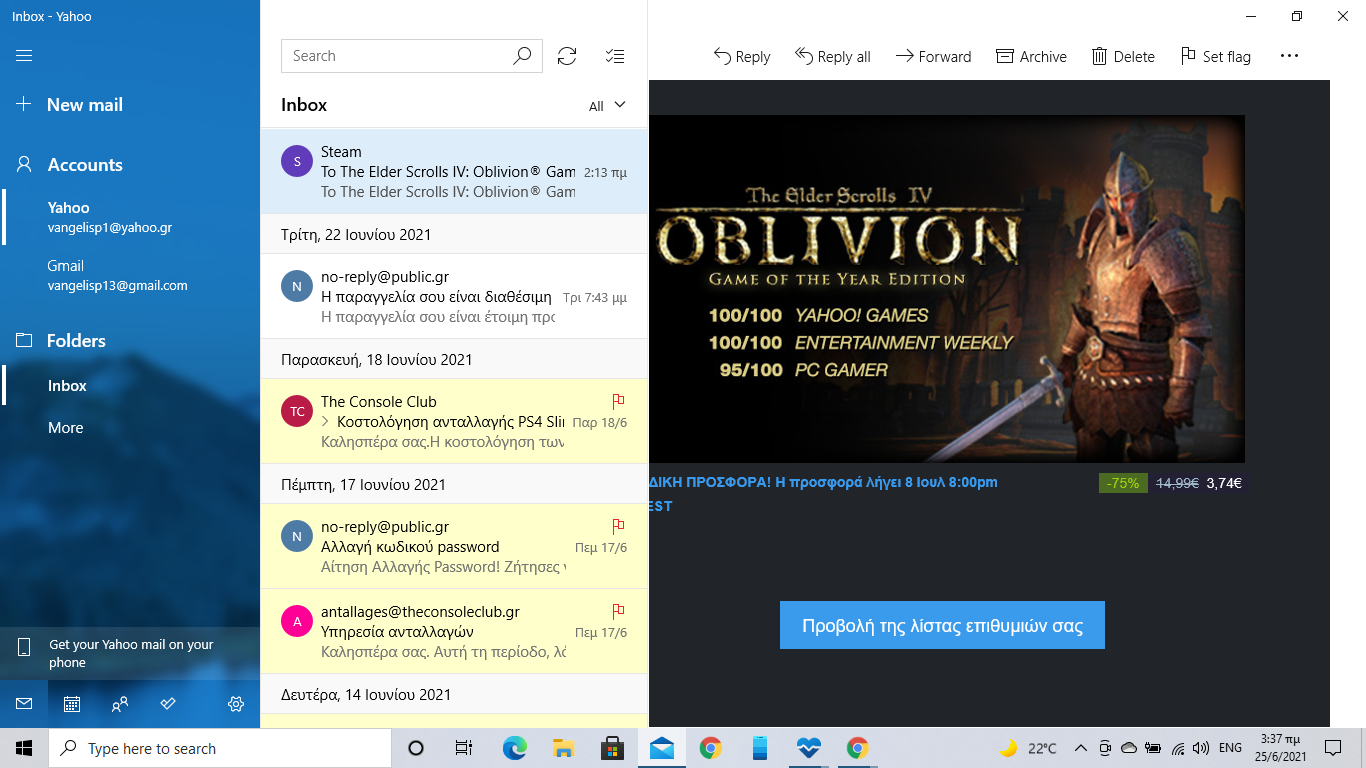The image size is (1366, 768).
Task: Archive the open message
Action: click(1032, 57)
